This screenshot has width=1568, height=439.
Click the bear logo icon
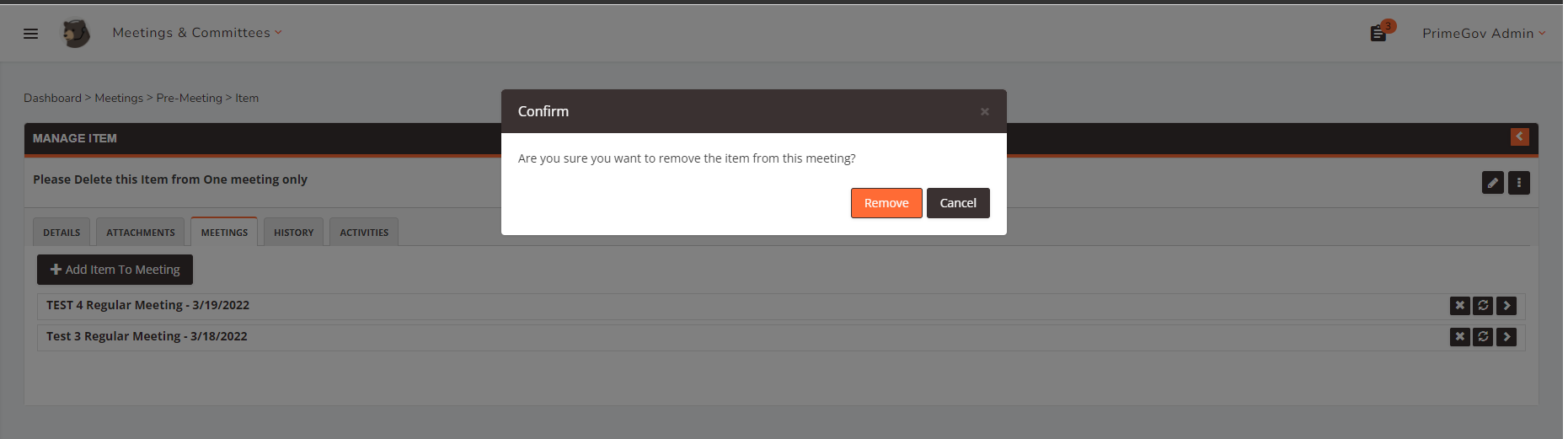76,34
